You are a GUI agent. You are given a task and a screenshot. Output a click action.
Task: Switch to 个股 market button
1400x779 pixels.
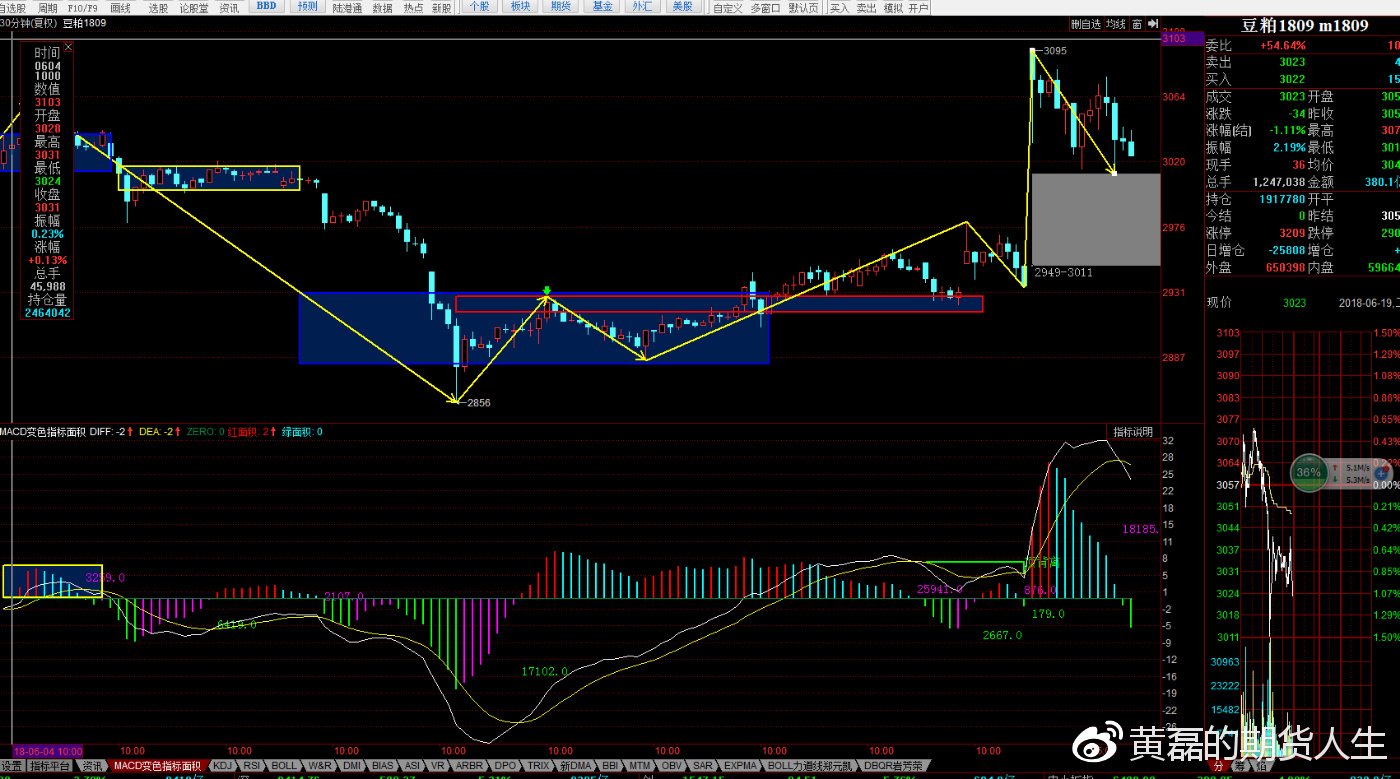point(479,6)
